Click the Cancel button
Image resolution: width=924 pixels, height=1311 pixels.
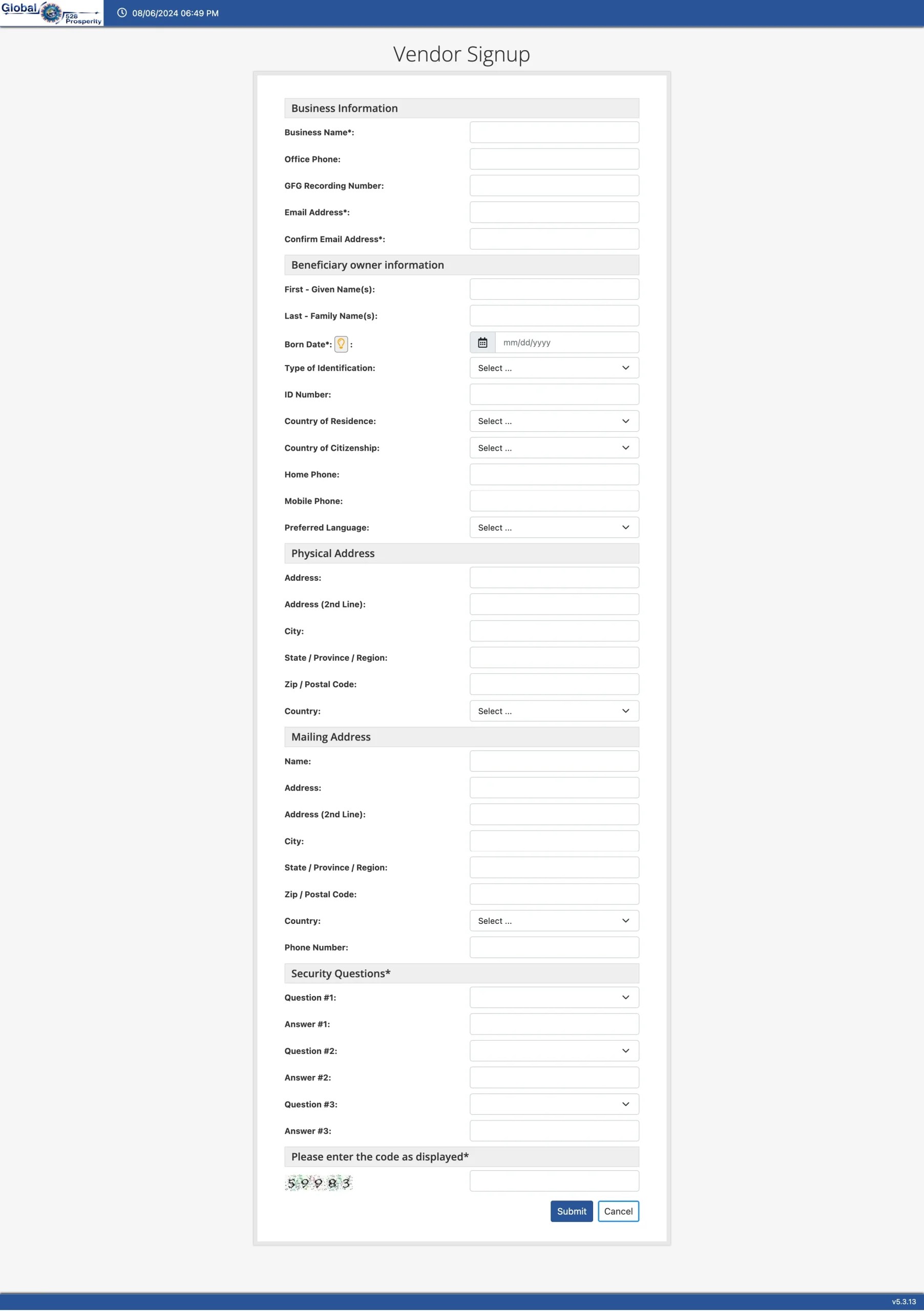pyautogui.click(x=618, y=1211)
